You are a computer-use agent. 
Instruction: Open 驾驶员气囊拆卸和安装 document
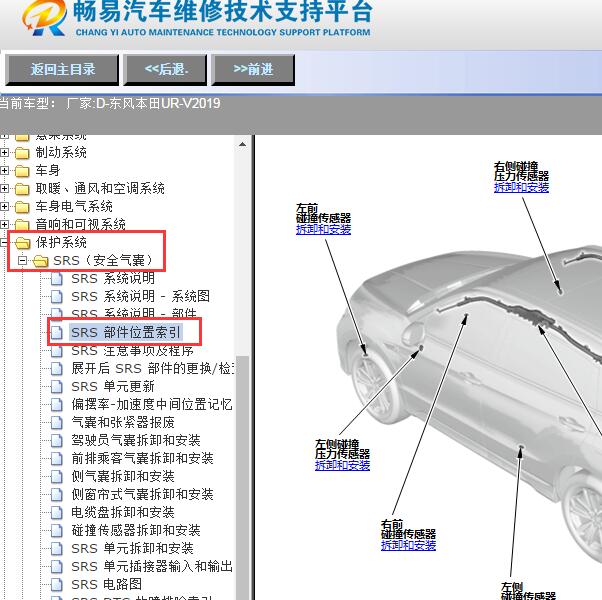pos(136,440)
